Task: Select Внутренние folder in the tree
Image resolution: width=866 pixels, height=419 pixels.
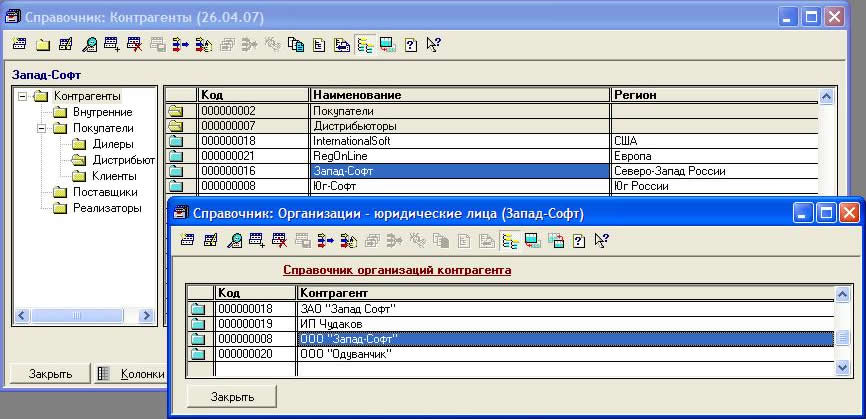Action: pos(102,112)
